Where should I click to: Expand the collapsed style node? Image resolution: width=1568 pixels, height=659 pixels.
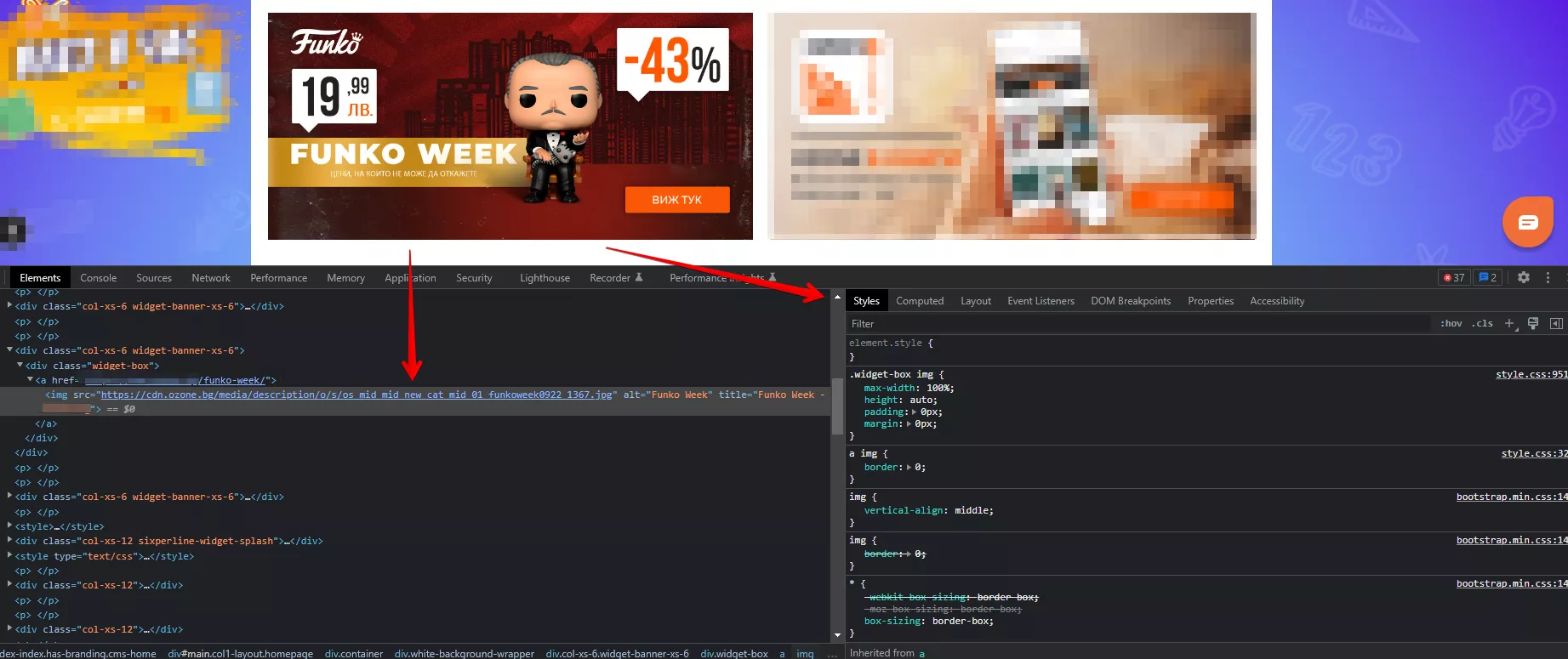[10, 525]
